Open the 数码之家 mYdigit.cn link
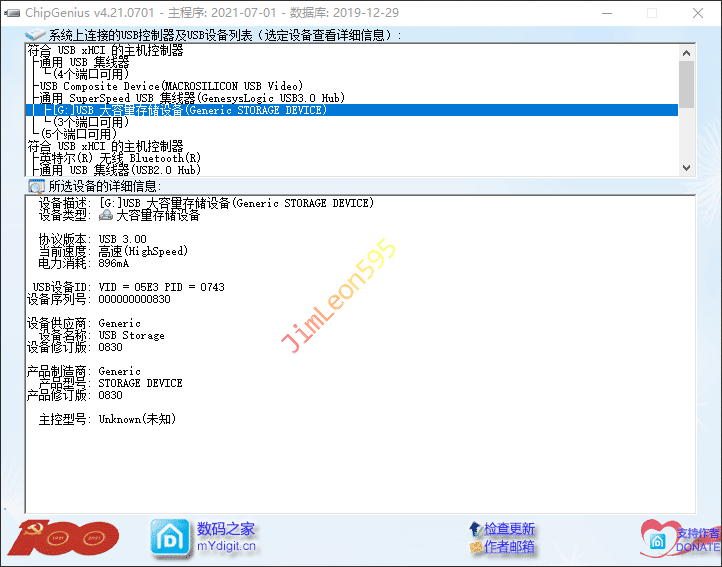The height and width of the screenshot is (567, 722). pyautogui.click(x=226, y=537)
